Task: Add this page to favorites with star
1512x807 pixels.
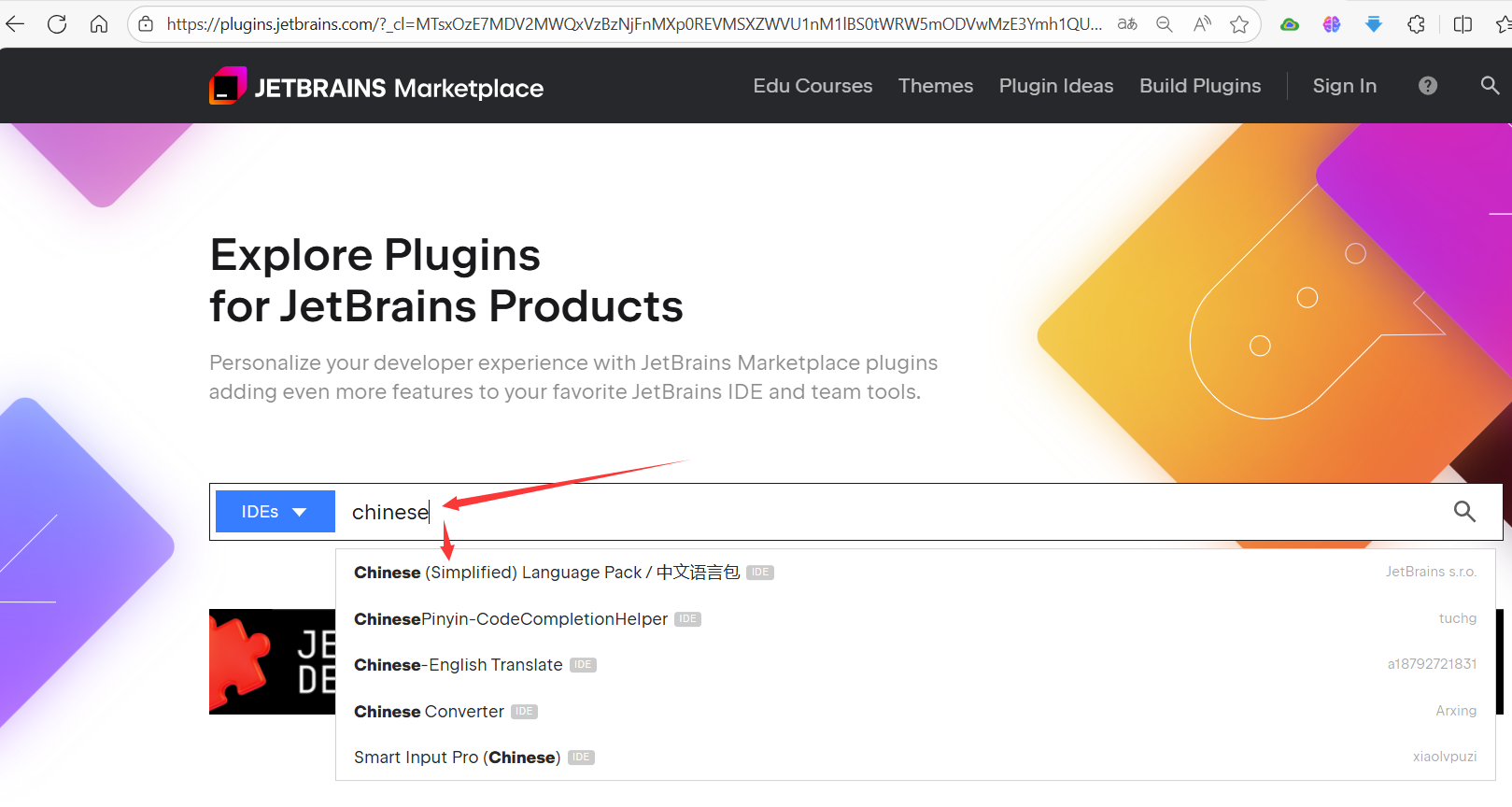Action: pyautogui.click(x=1239, y=24)
